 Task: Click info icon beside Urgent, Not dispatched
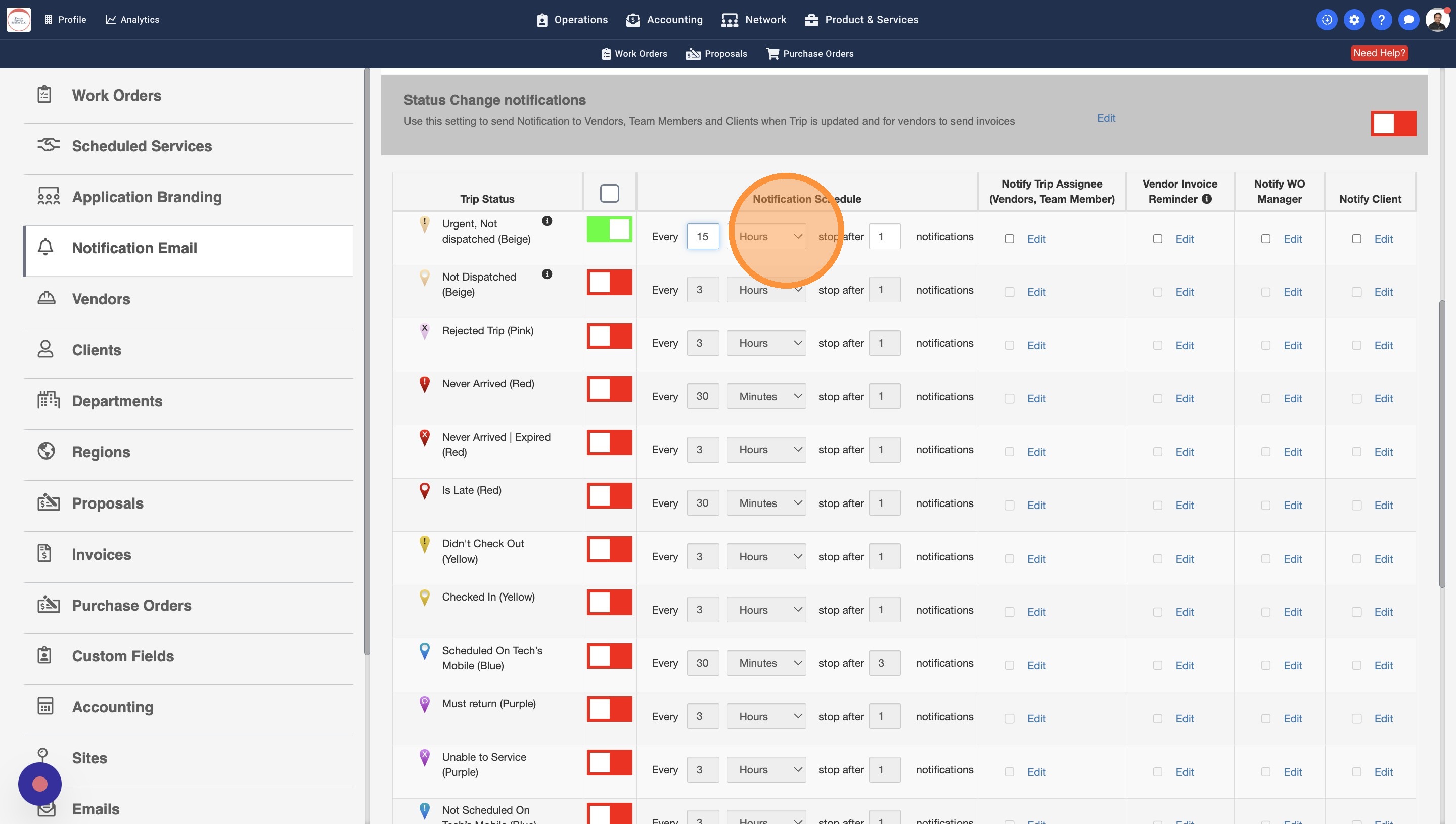pyautogui.click(x=547, y=221)
